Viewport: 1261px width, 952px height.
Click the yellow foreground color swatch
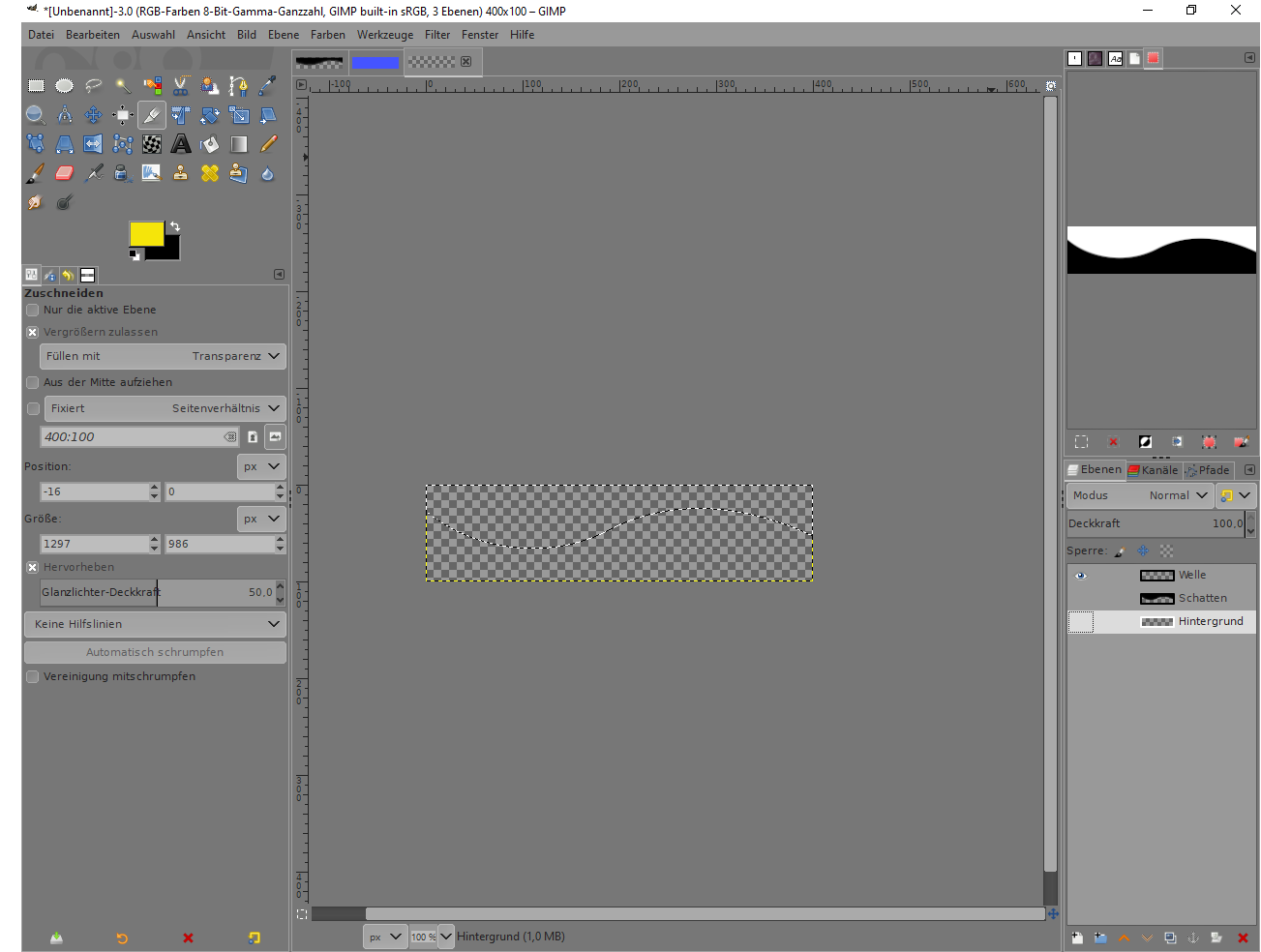click(146, 234)
